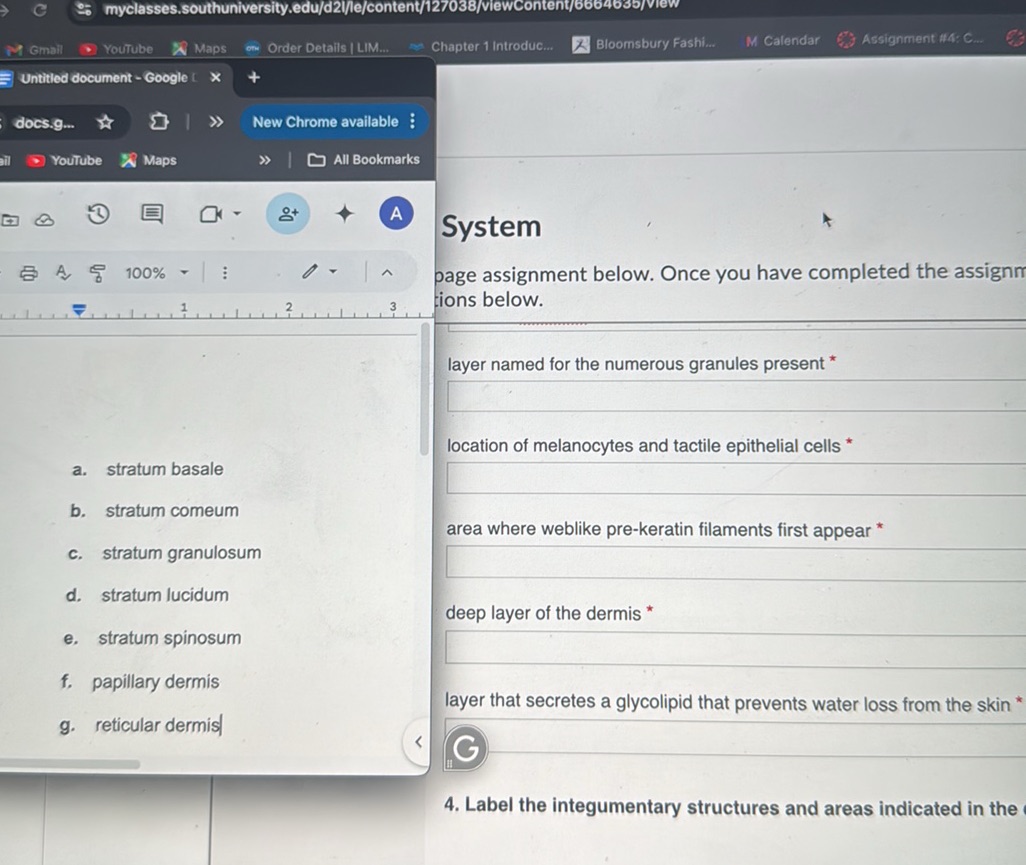1026x865 pixels.
Task: Open the All Bookmarks folder
Action: (x=364, y=160)
